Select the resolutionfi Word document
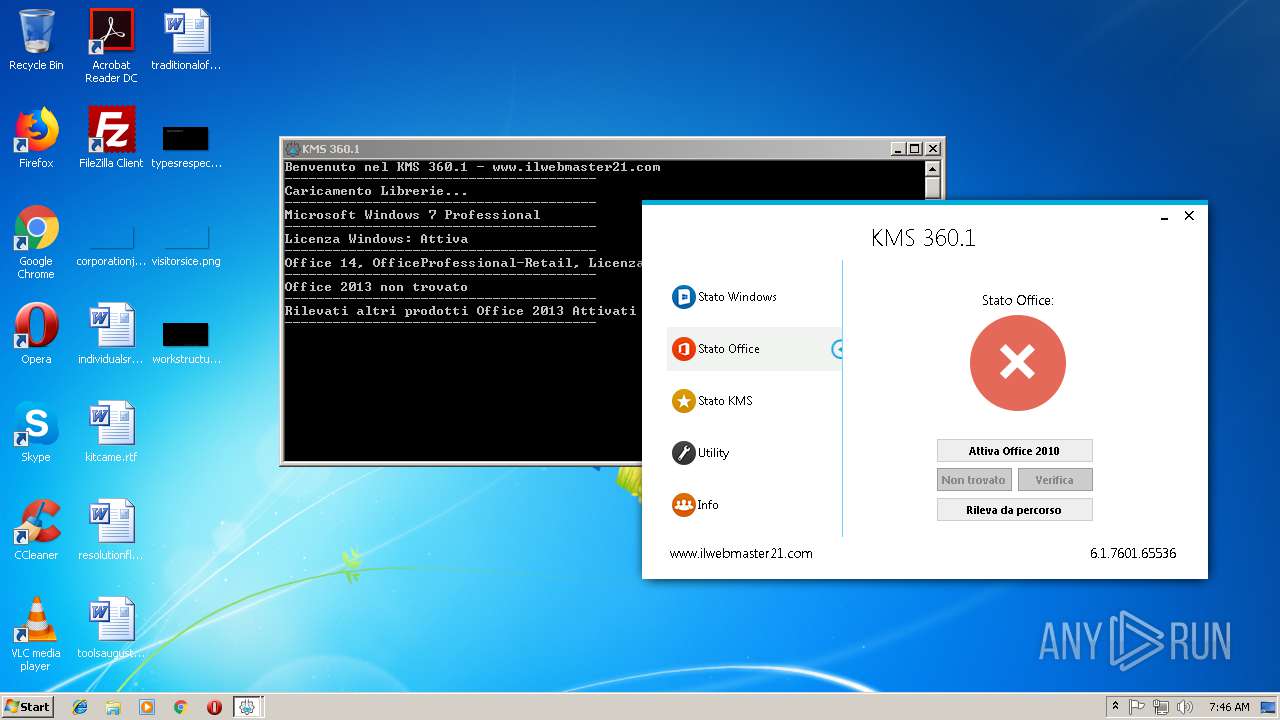The width and height of the screenshot is (1280, 720). (111, 530)
